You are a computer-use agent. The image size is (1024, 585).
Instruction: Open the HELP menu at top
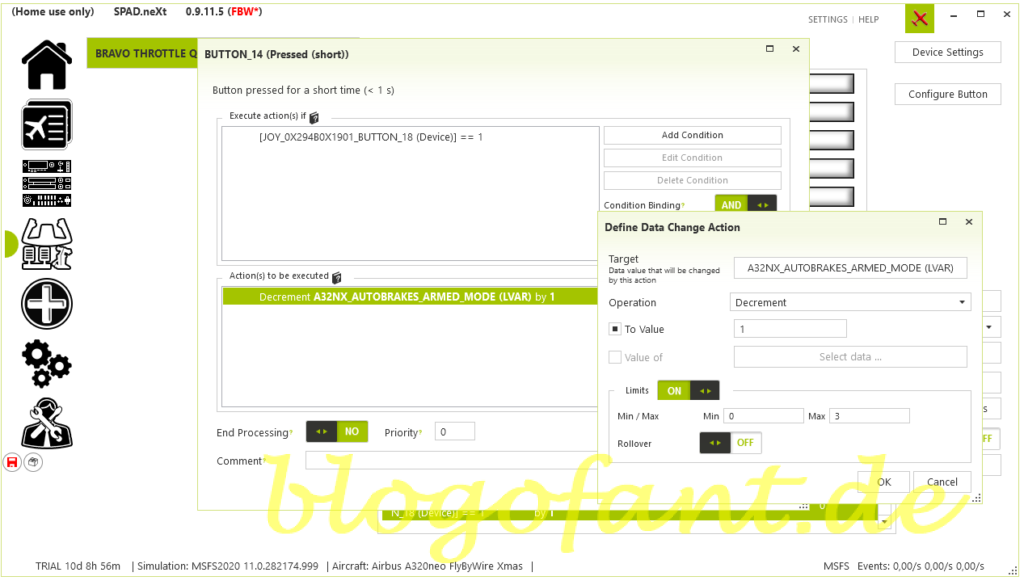869,20
